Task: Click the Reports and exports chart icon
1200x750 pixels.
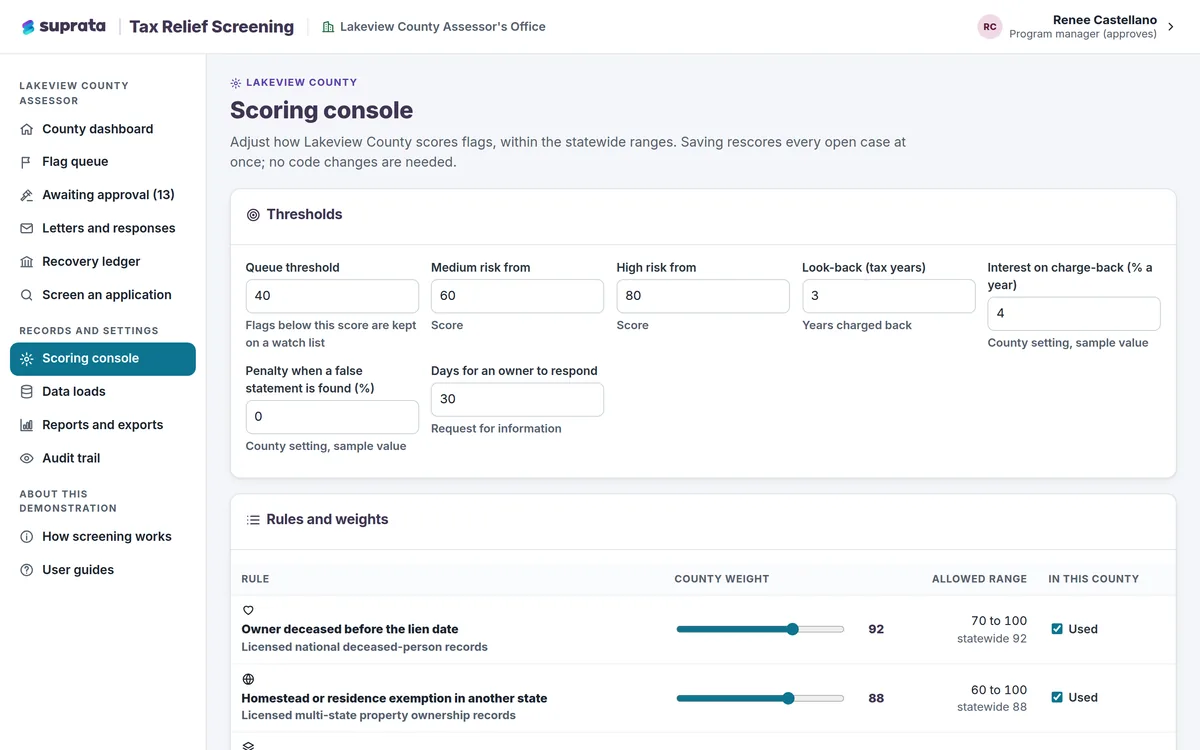Action: [26, 425]
